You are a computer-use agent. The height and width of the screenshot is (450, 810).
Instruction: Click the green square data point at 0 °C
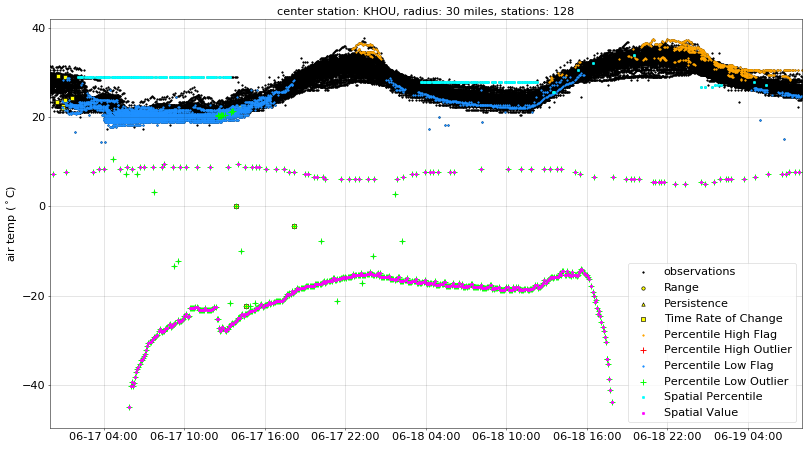(x=236, y=206)
